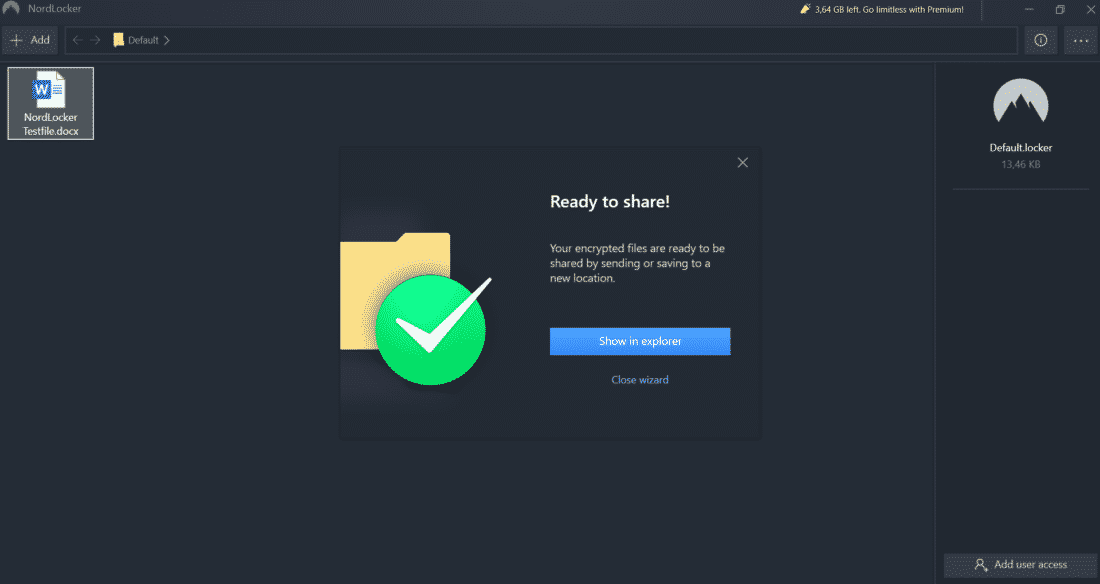This screenshot has width=1100, height=584.
Task: Click the NordLocker logo in title bar
Action: [x=11, y=8]
